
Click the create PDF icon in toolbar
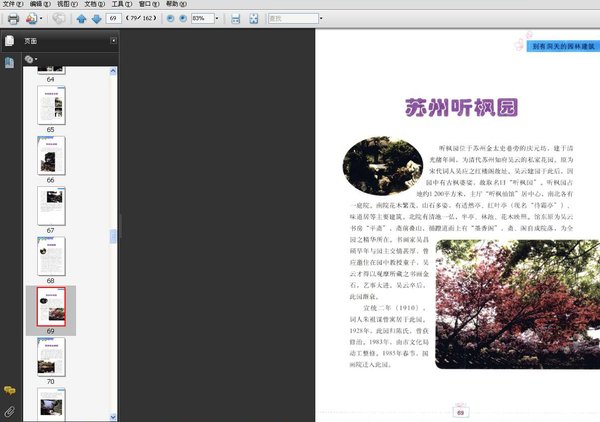point(31,18)
